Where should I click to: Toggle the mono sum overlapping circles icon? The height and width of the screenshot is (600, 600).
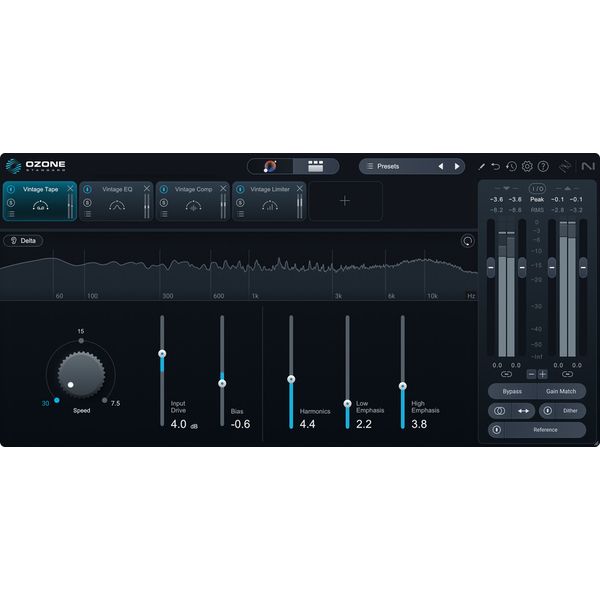(x=499, y=411)
